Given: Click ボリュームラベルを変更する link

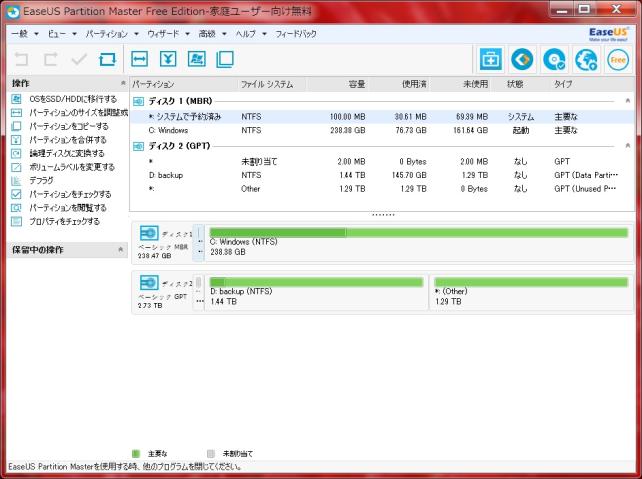Looking at the screenshot, I should (72, 167).
